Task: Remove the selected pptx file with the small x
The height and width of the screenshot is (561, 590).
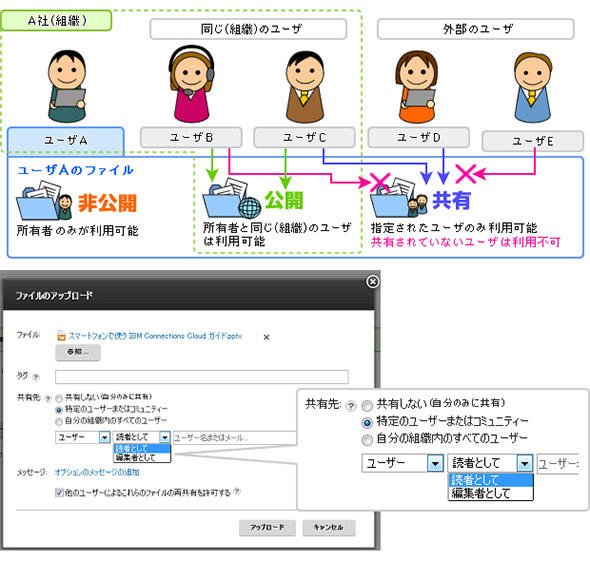Action: pos(266,337)
